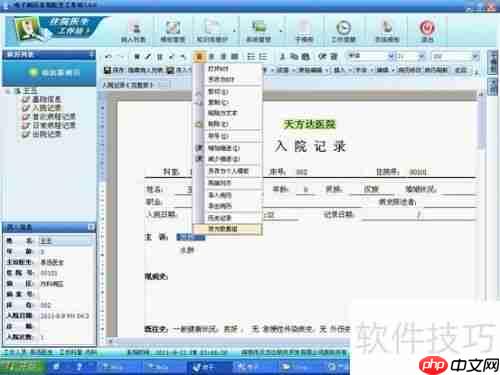Viewport: 500px width, 375px height.
Task: Open the rightmost formatting toolbar combo box
Action: point(455,56)
